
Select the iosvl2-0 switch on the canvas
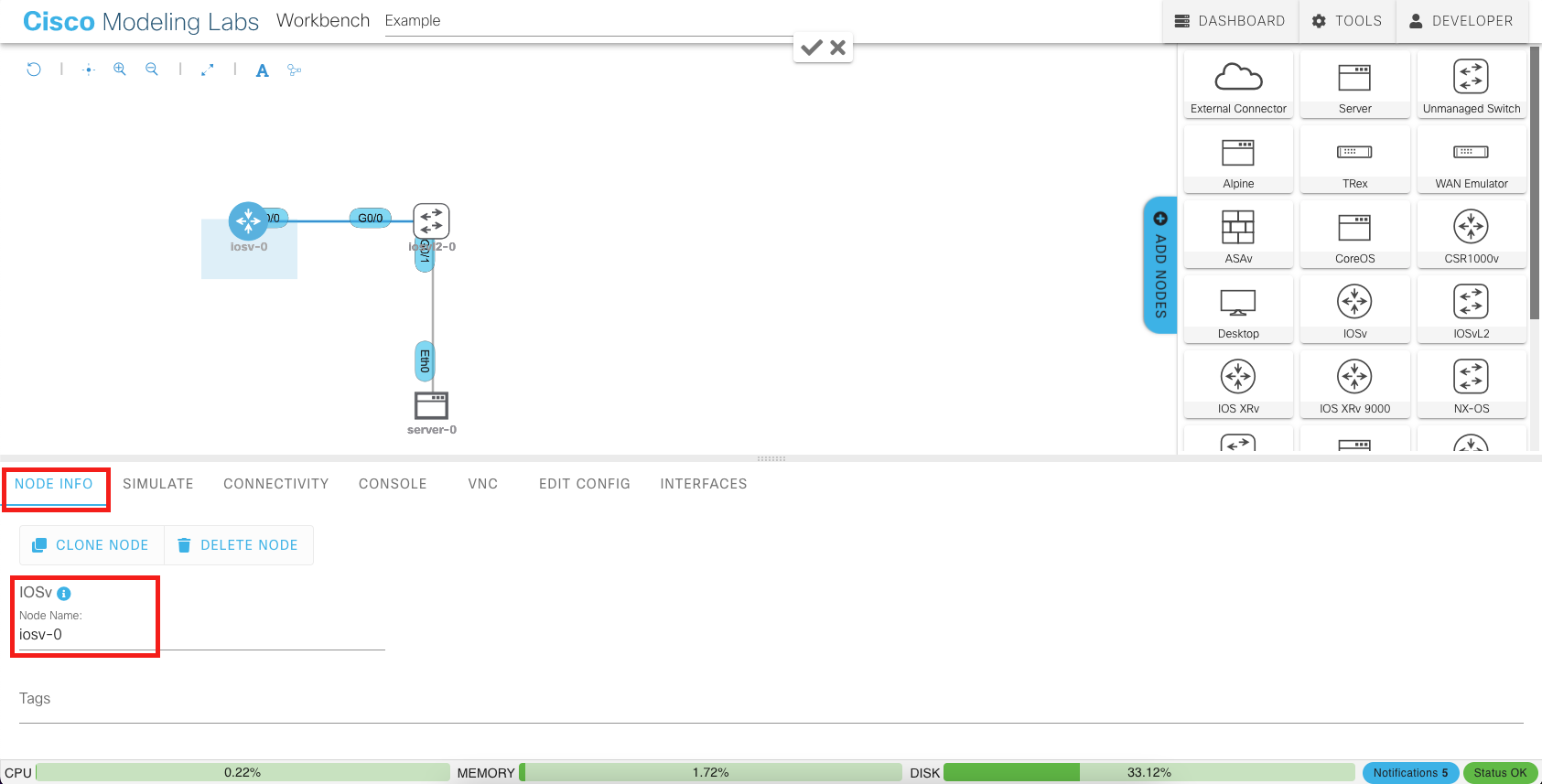pyautogui.click(x=432, y=221)
